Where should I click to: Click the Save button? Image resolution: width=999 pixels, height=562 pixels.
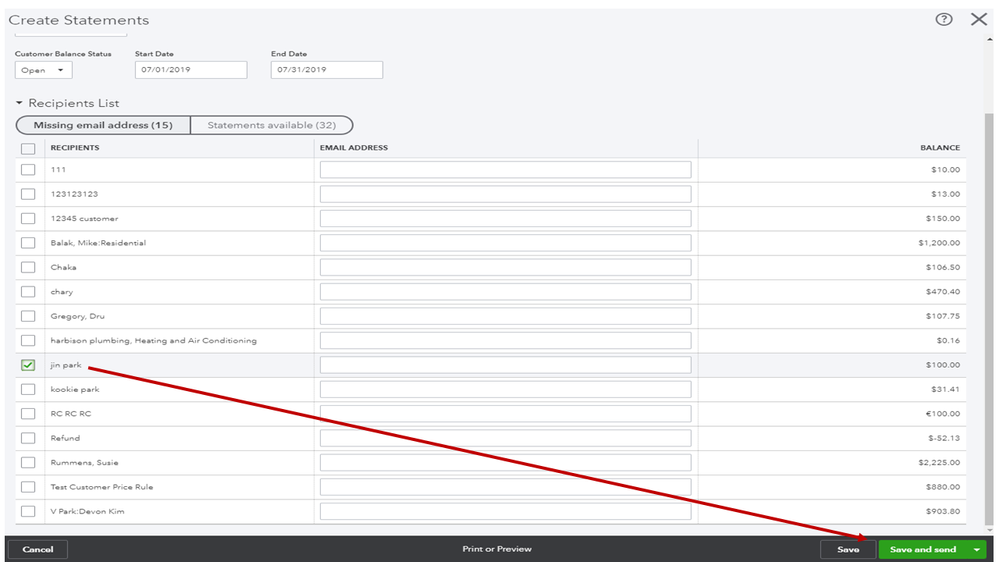(x=848, y=549)
